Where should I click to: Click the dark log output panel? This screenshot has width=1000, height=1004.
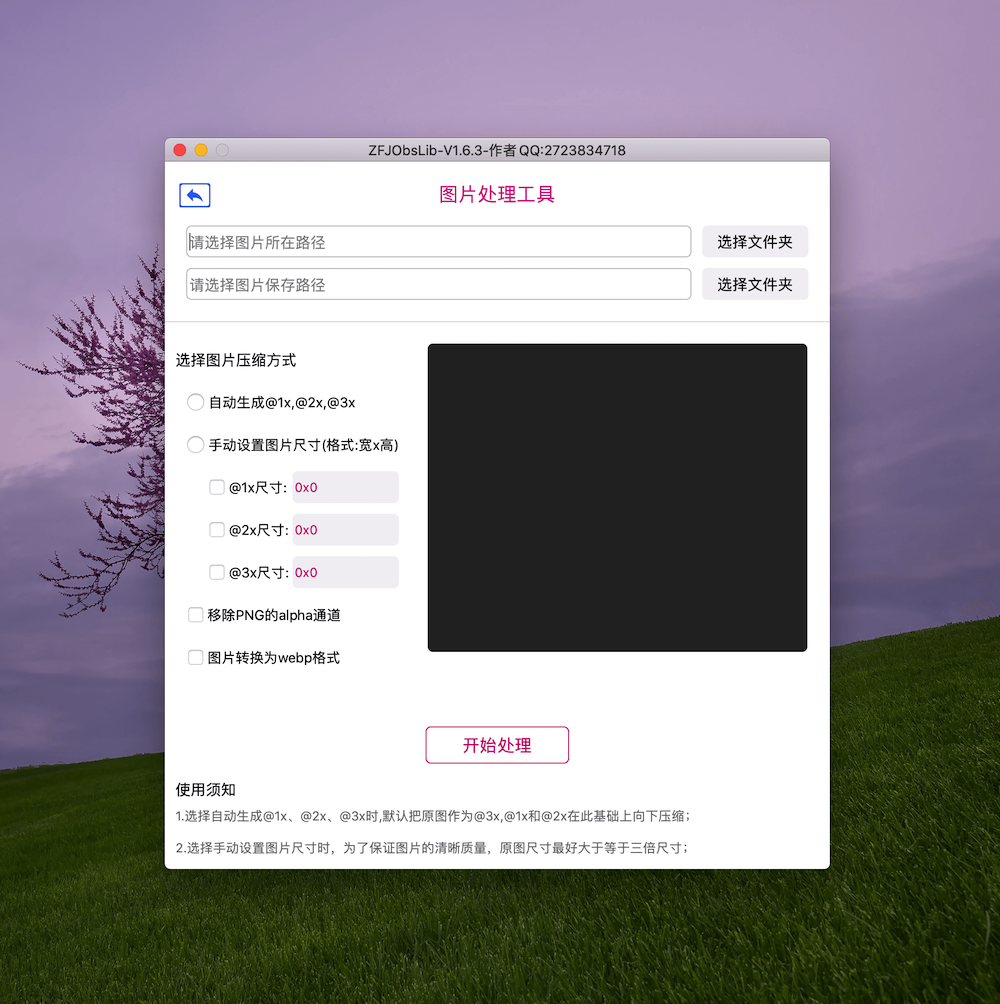coord(617,498)
